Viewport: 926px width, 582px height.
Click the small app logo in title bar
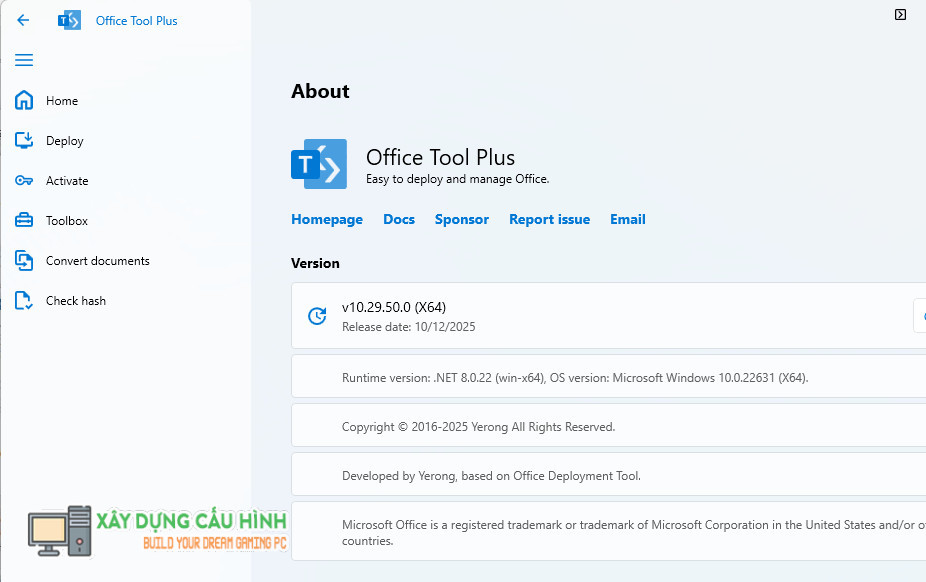69,20
